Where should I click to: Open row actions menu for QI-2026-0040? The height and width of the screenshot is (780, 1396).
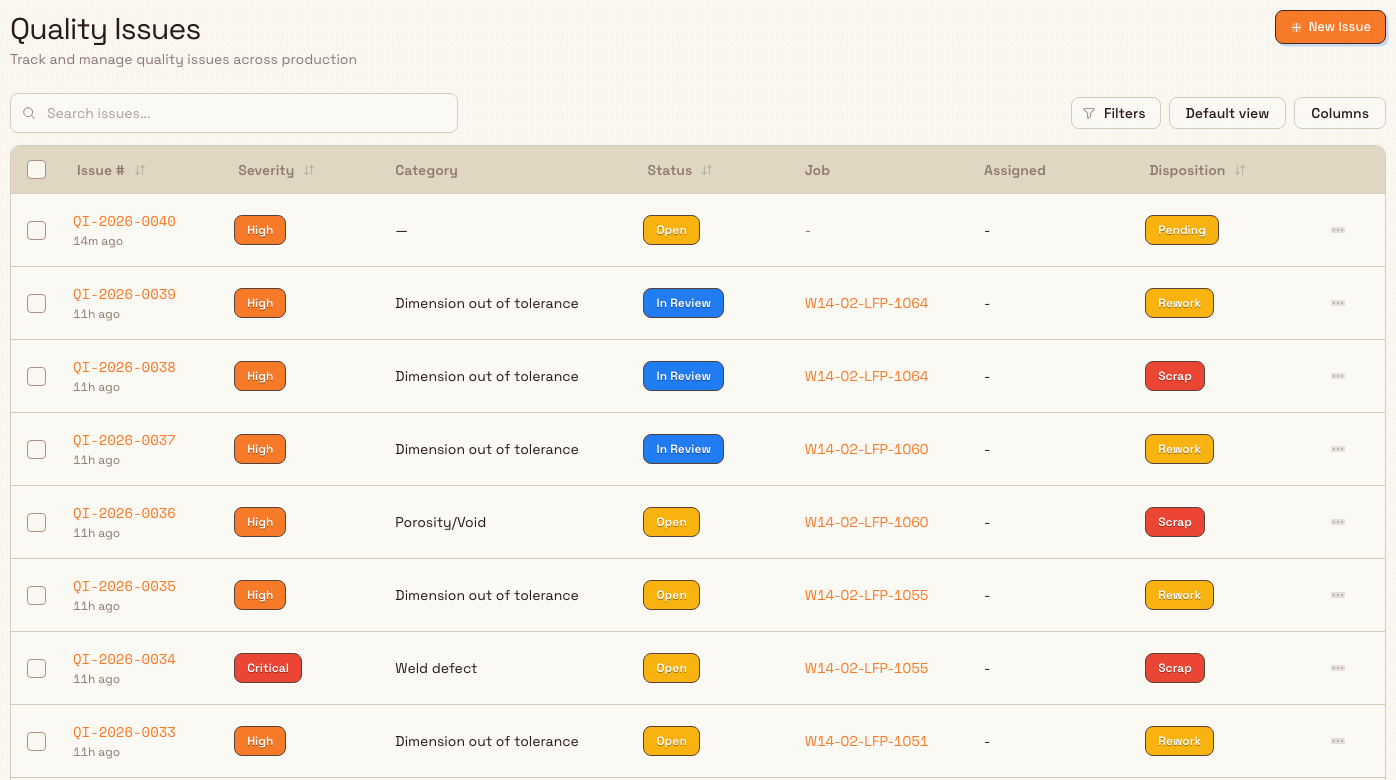1338,230
